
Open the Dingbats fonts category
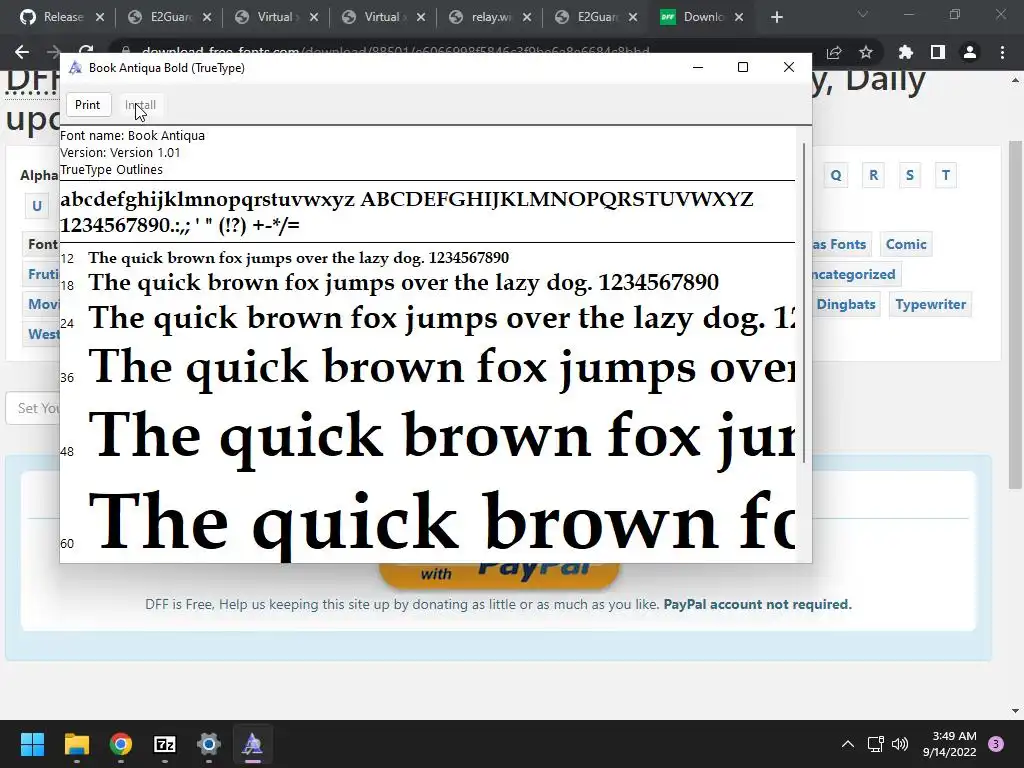845,304
